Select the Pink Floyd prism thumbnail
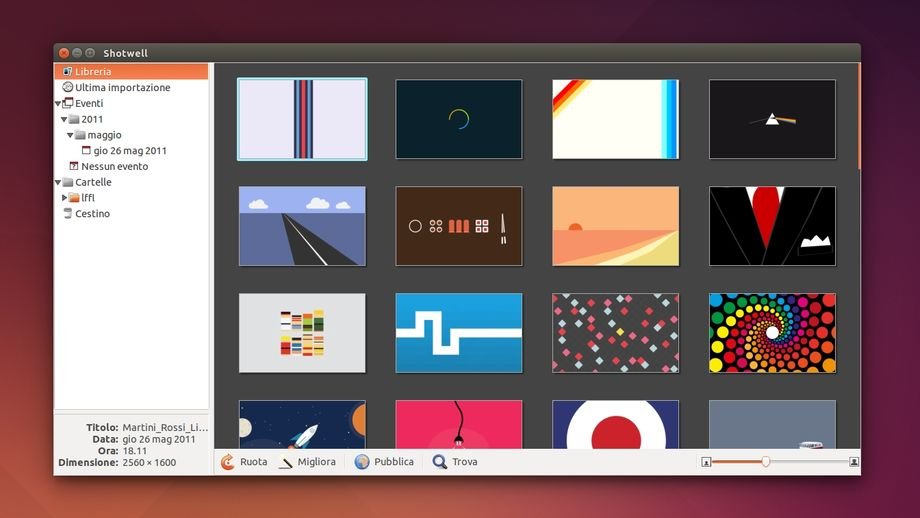Screen dimensions: 920x518 (x=772, y=119)
